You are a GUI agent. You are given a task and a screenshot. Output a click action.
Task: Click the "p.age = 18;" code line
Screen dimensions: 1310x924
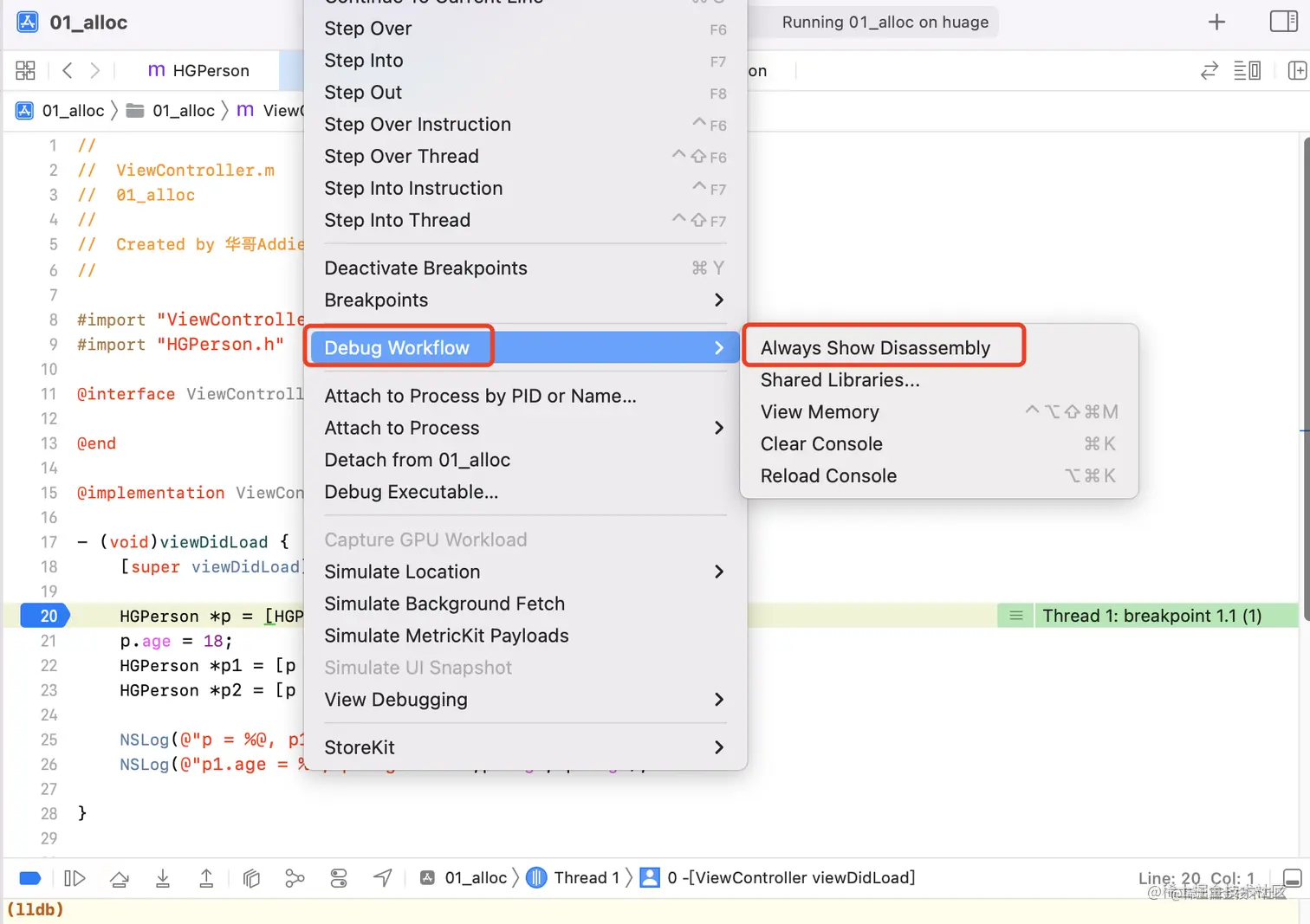176,641
